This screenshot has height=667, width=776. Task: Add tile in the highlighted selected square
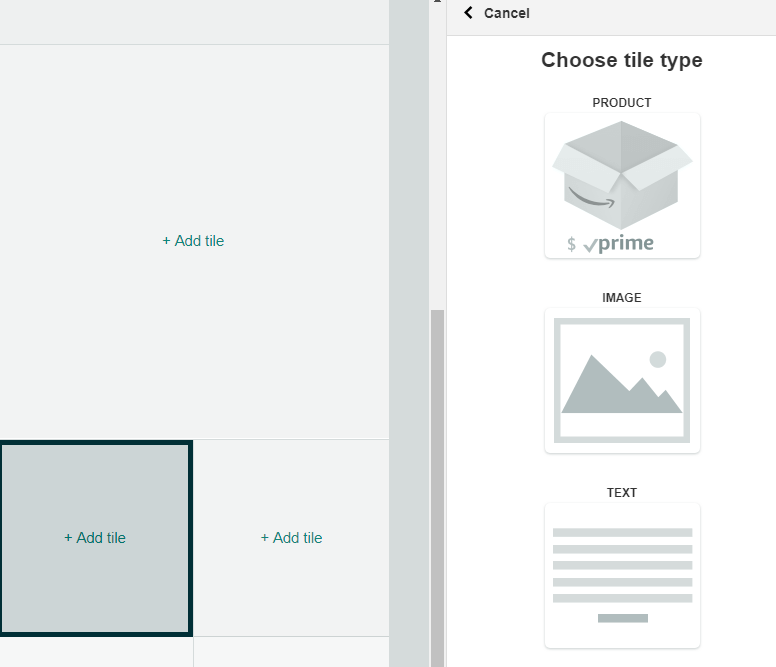pyautogui.click(x=95, y=538)
